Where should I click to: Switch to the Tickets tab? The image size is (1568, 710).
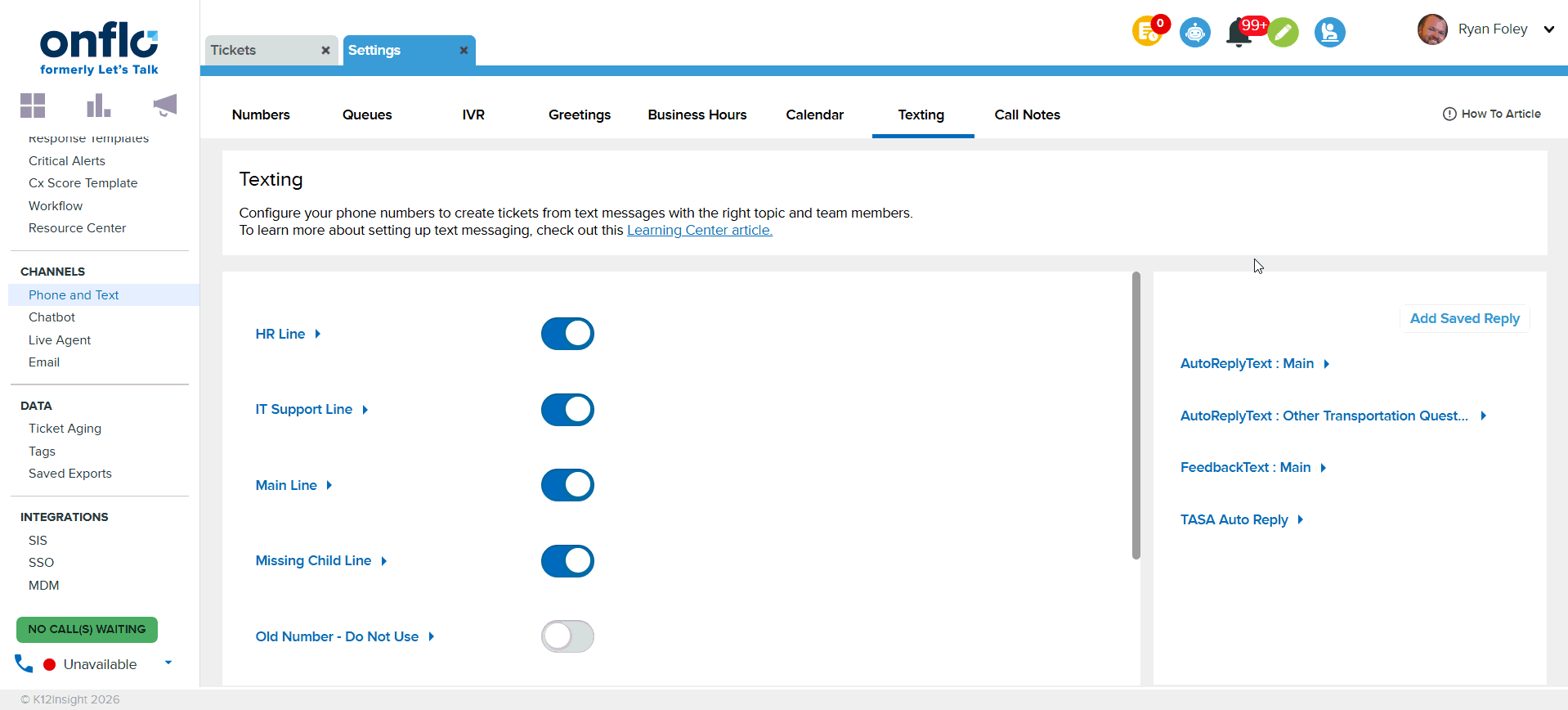(x=234, y=51)
